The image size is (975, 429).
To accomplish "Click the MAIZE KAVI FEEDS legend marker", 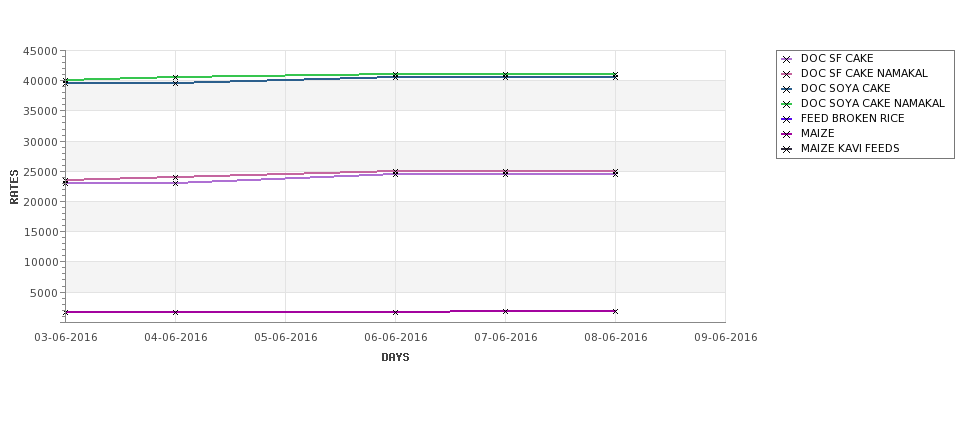I will point(787,149).
